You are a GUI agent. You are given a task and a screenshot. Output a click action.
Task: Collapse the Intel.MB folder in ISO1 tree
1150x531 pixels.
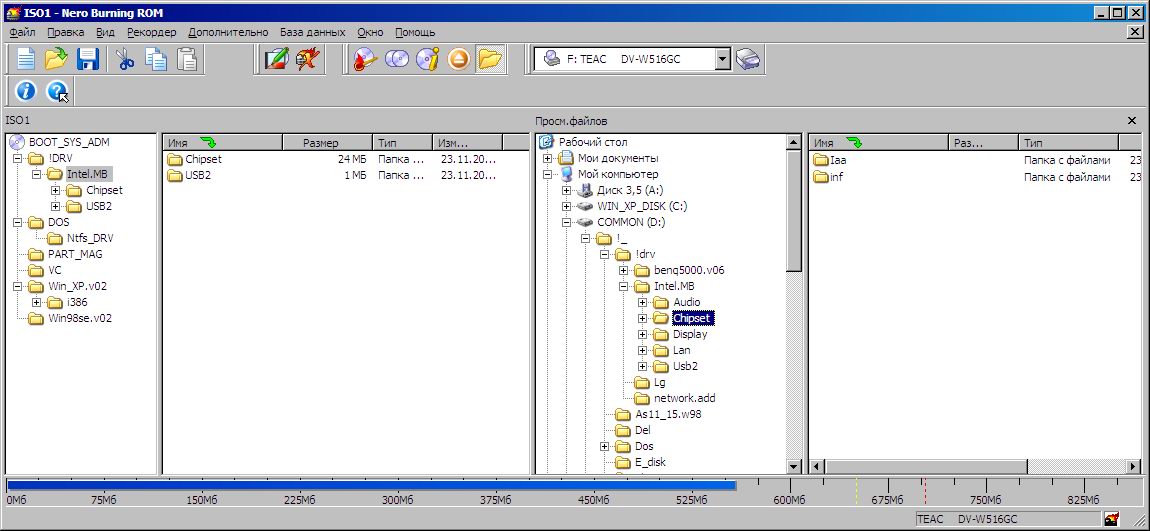click(36, 174)
